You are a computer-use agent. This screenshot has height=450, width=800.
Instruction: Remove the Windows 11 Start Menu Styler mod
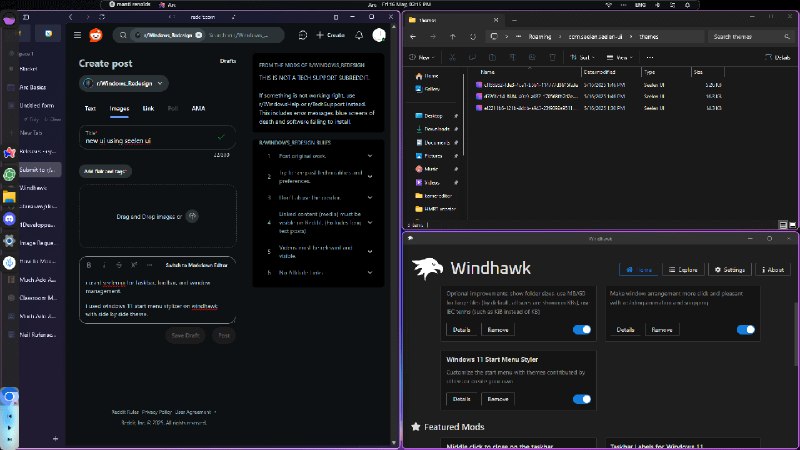(x=497, y=399)
